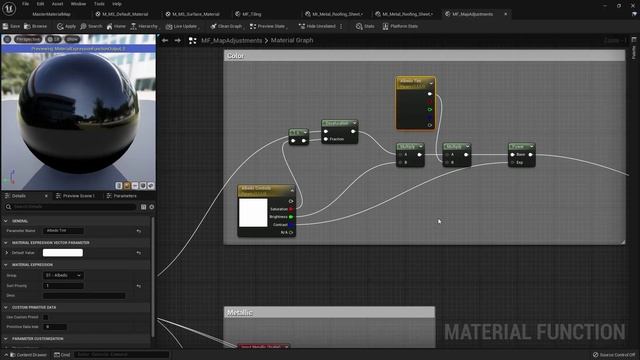Open Hide Unrelated options menu dots
The image size is (640, 360).
341,26
